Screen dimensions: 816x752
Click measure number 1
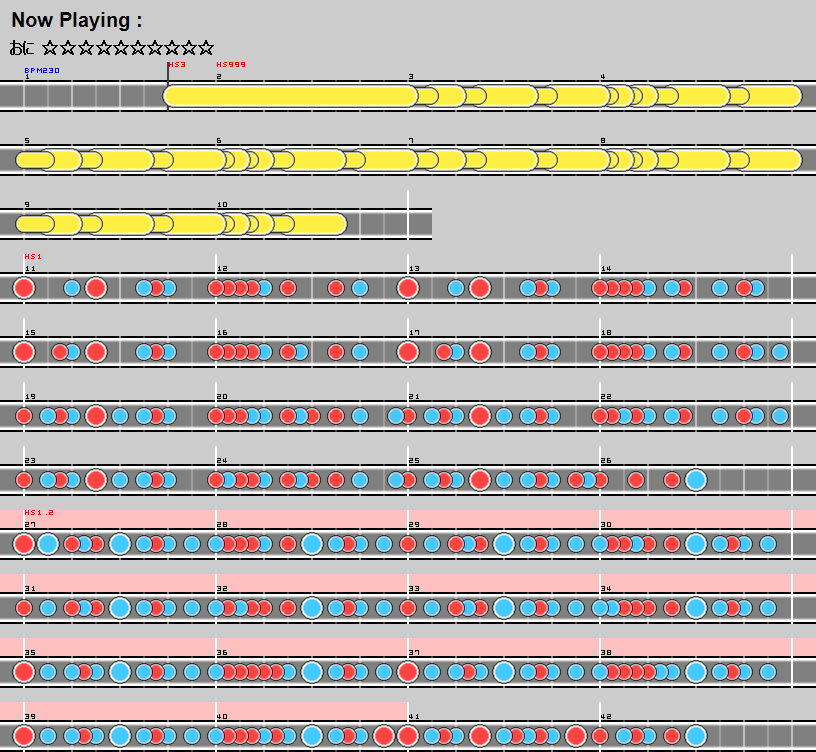(27, 77)
